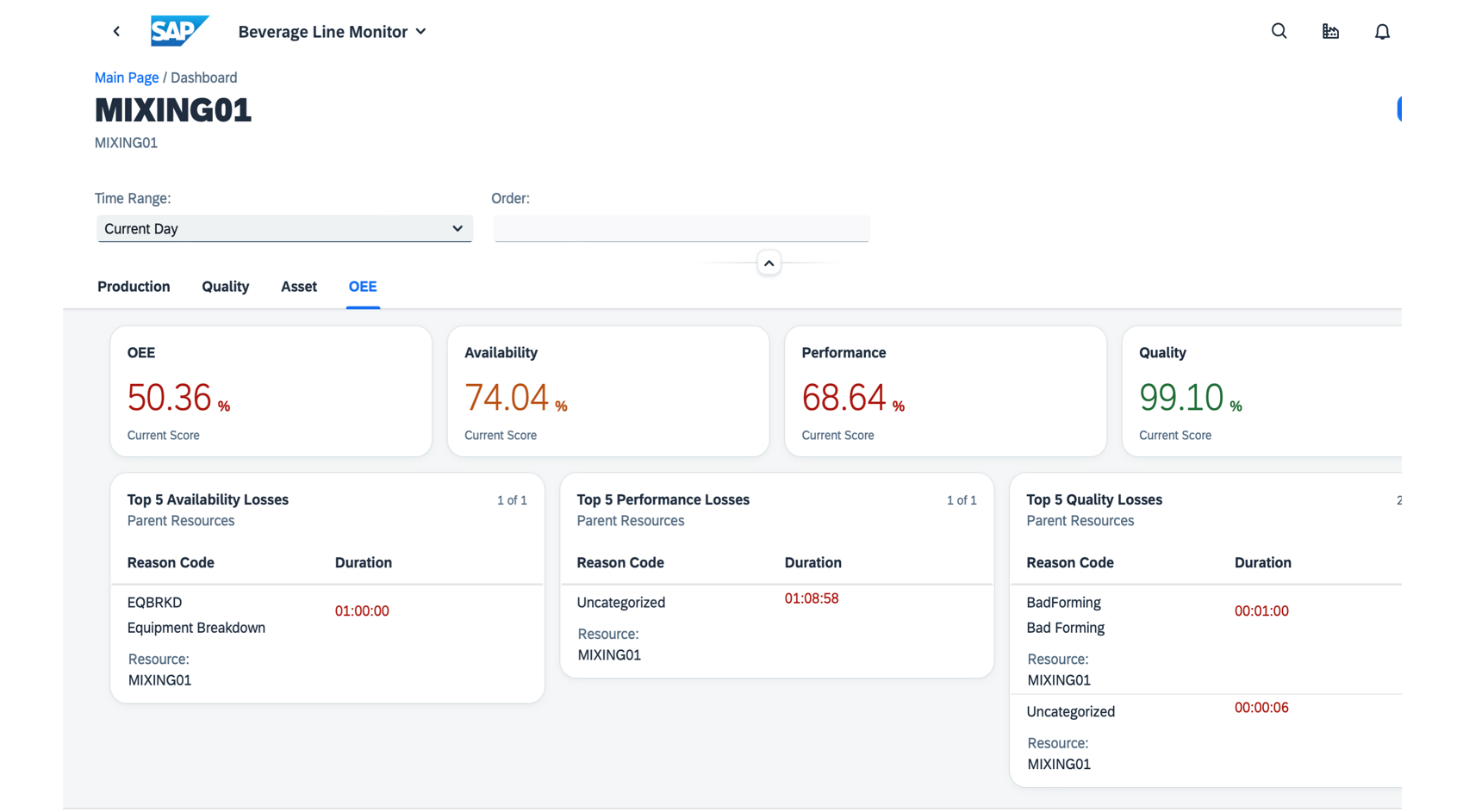The height and width of the screenshot is (812, 1463).
Task: Open the search function
Action: 1279,31
